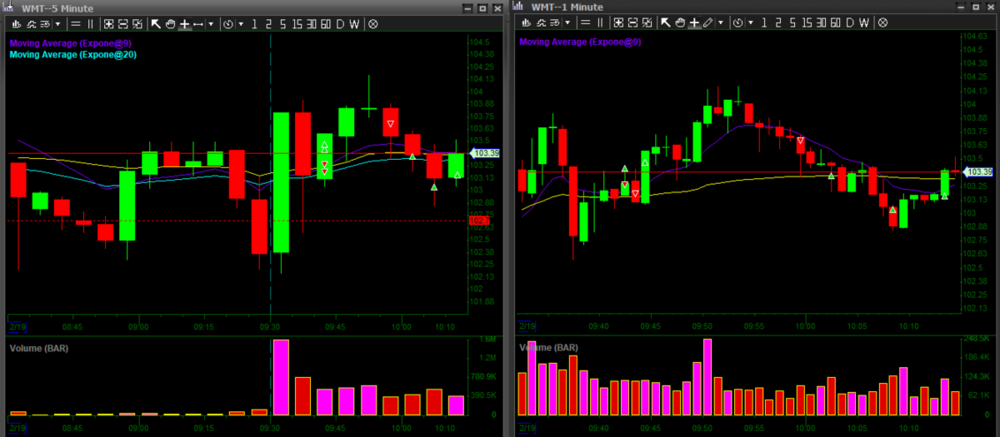Select the hand pan tool in 5 Minute chart
Image resolution: width=1000 pixels, height=437 pixels.
[x=170, y=23]
